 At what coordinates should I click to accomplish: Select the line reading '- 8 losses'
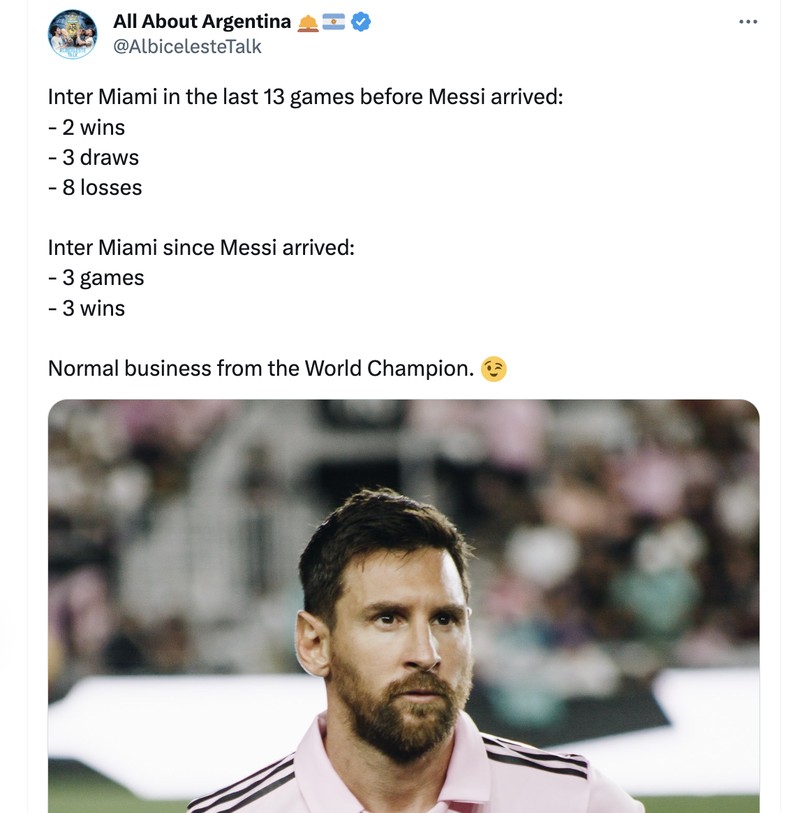(95, 187)
